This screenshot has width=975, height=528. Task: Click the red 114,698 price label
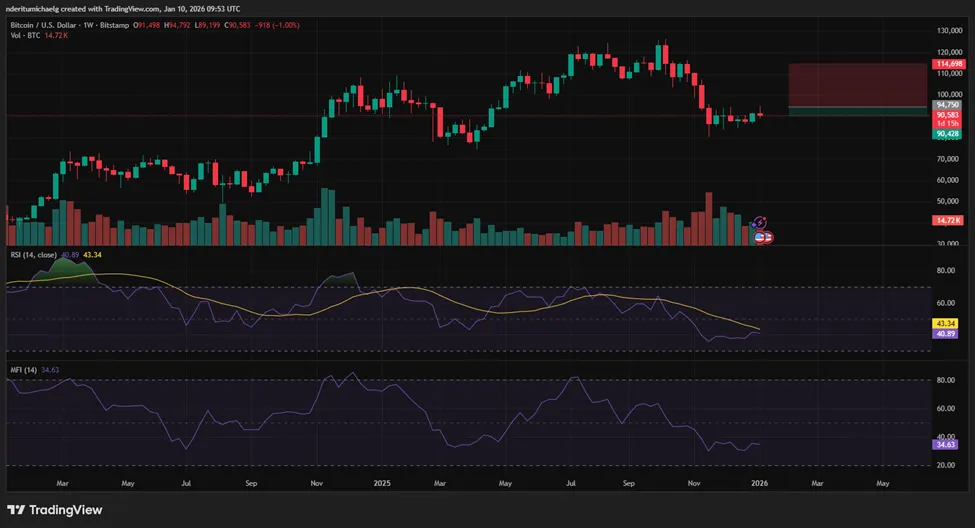click(x=949, y=64)
